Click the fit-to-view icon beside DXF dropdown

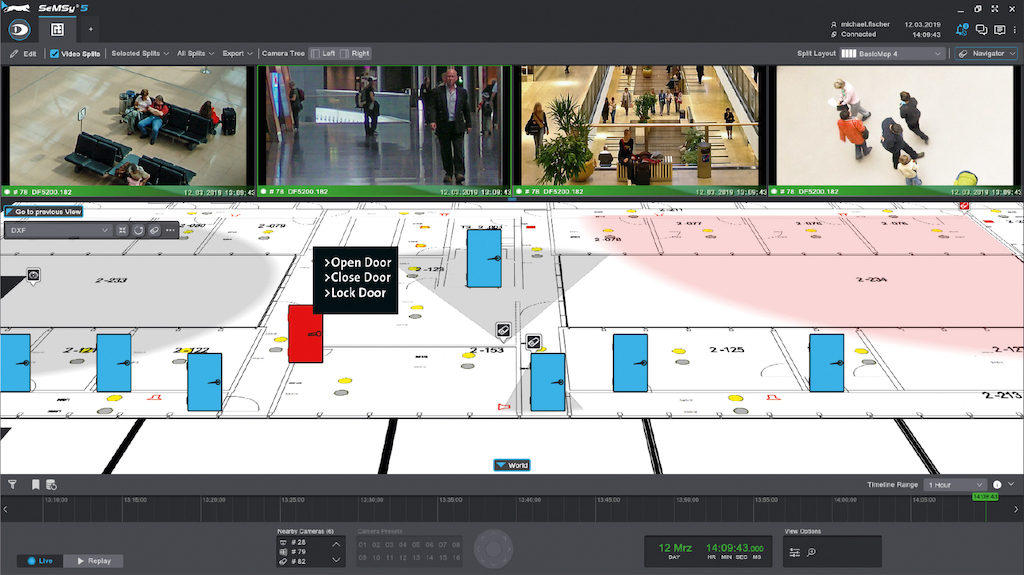click(x=123, y=230)
